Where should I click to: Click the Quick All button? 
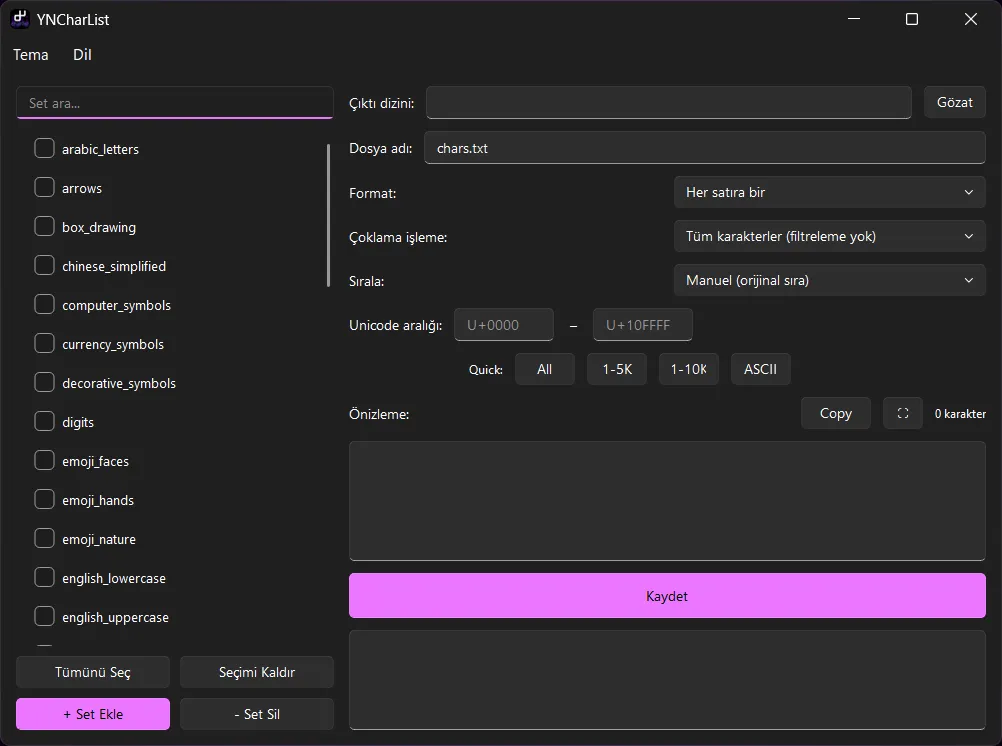pyautogui.click(x=544, y=369)
